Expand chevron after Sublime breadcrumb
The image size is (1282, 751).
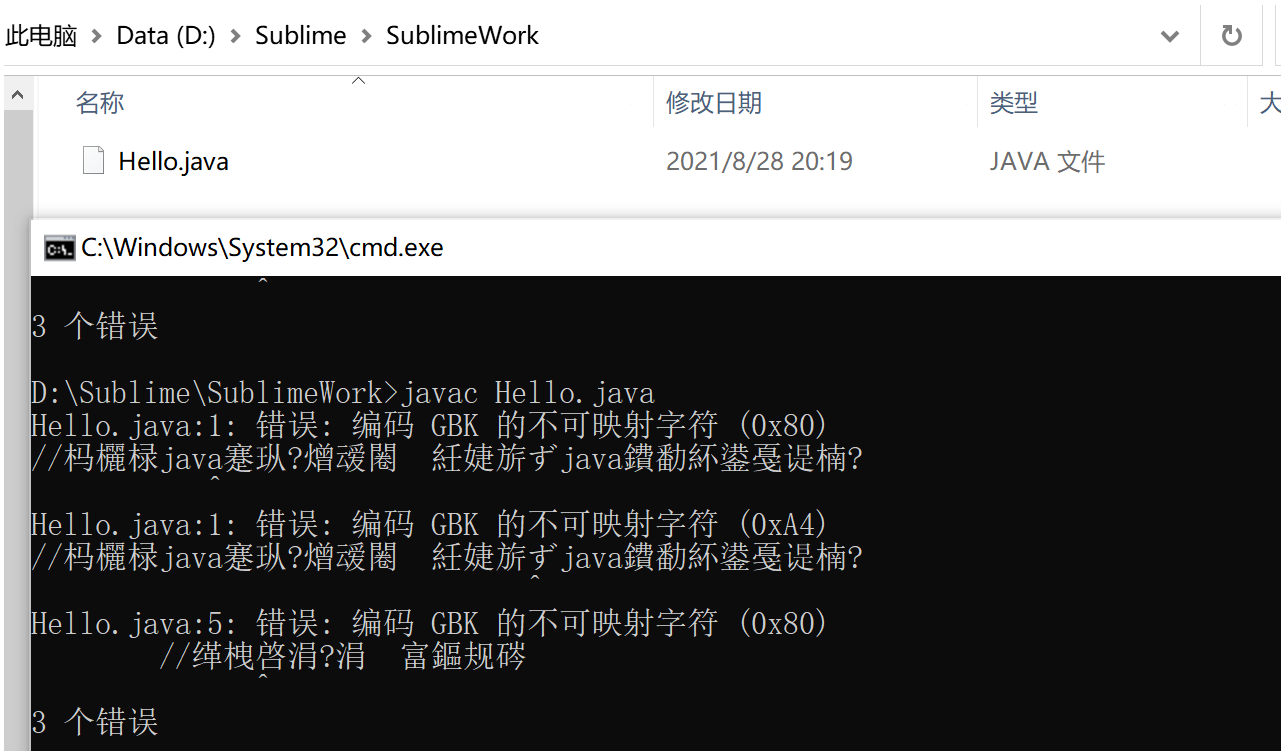click(366, 37)
